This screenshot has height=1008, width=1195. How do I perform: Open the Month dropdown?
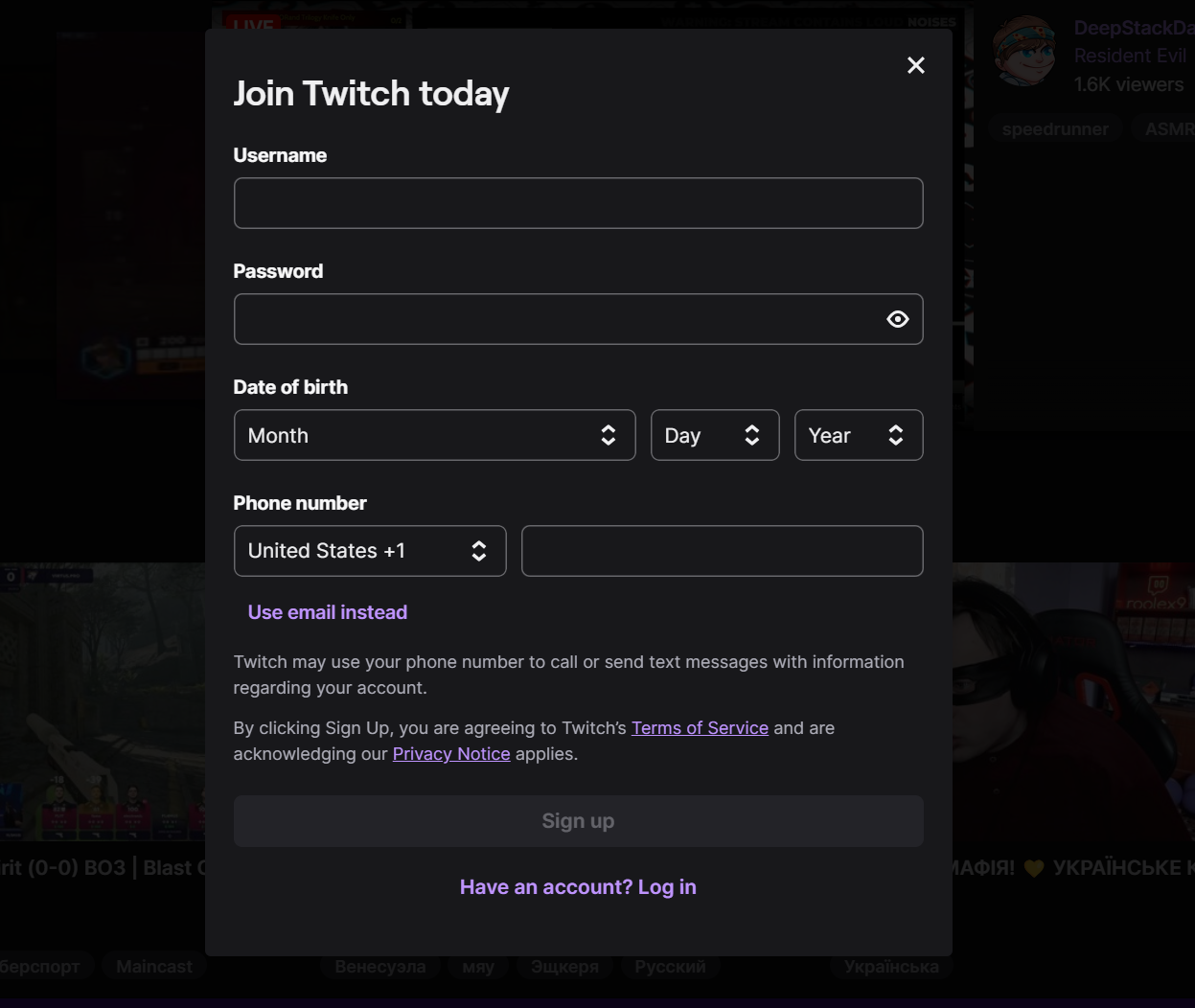coord(435,435)
